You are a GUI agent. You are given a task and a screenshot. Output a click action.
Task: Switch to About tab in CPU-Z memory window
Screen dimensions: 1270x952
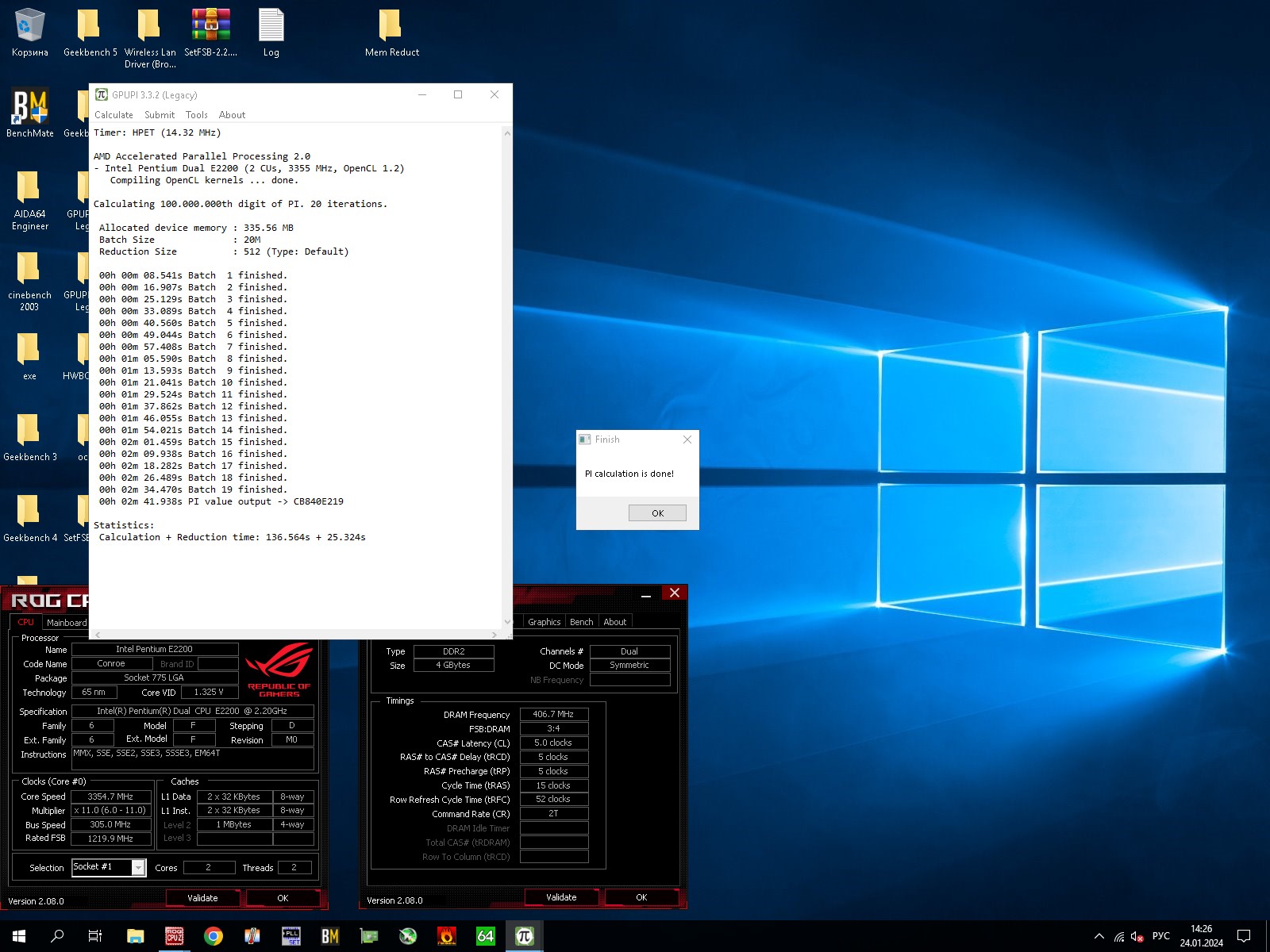pos(614,623)
